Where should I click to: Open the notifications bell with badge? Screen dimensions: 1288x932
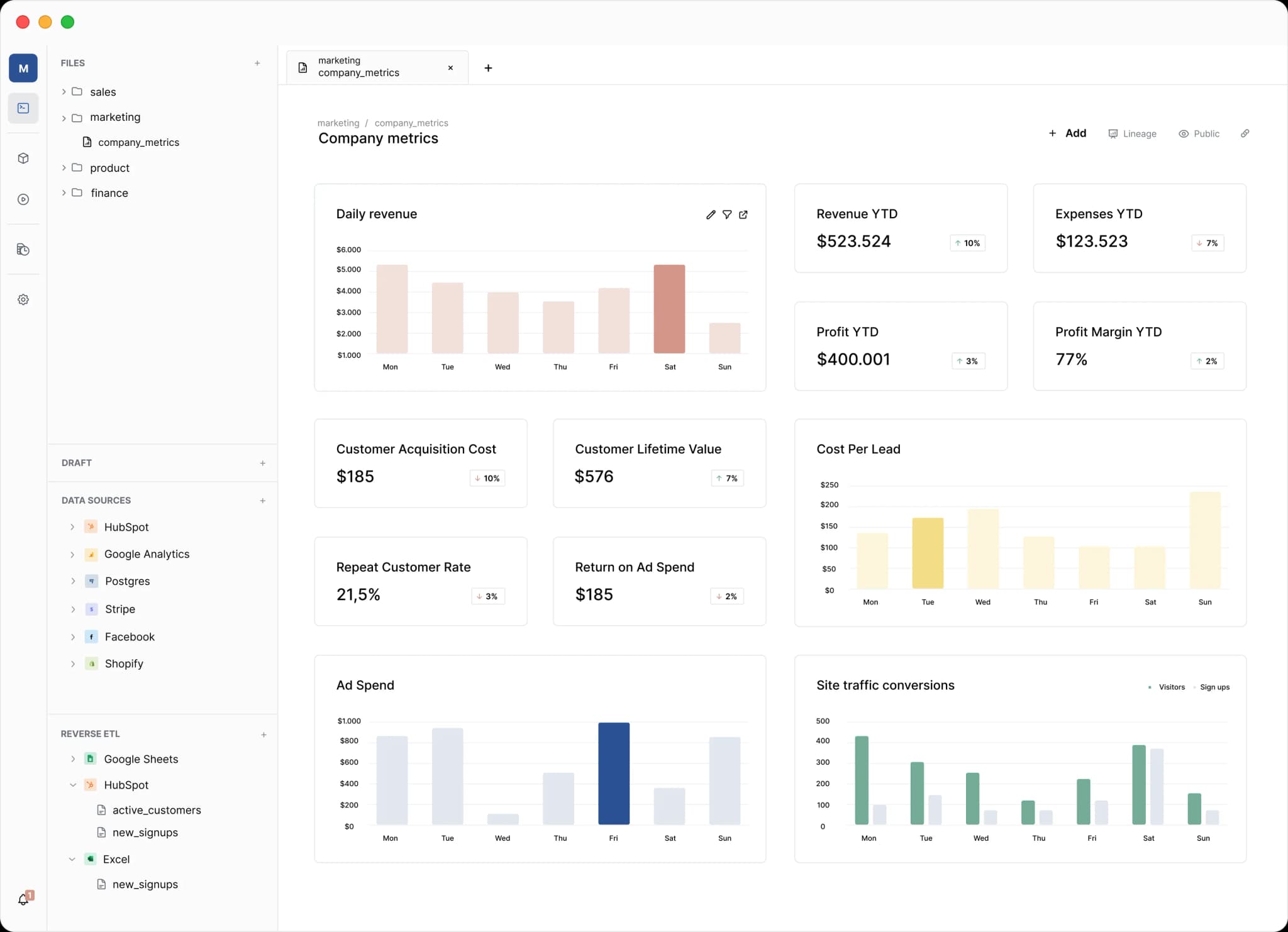[x=24, y=899]
